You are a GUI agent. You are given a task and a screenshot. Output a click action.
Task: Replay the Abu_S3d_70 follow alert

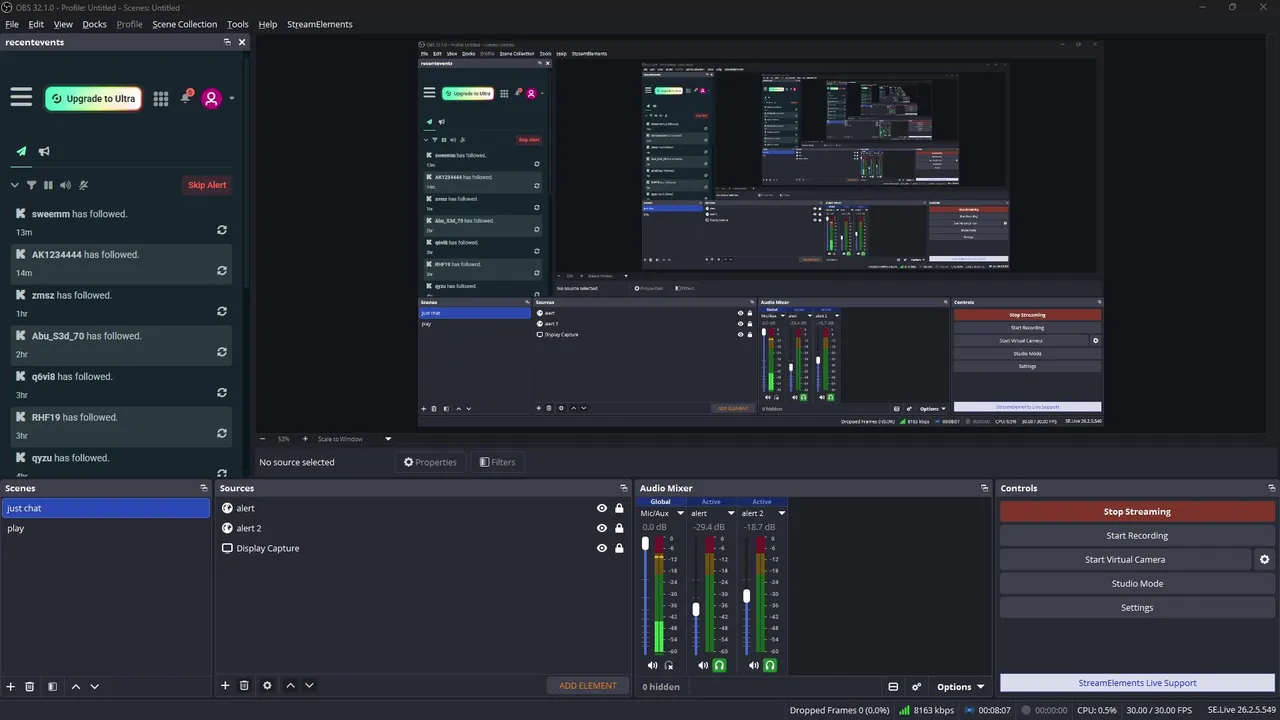click(222, 352)
